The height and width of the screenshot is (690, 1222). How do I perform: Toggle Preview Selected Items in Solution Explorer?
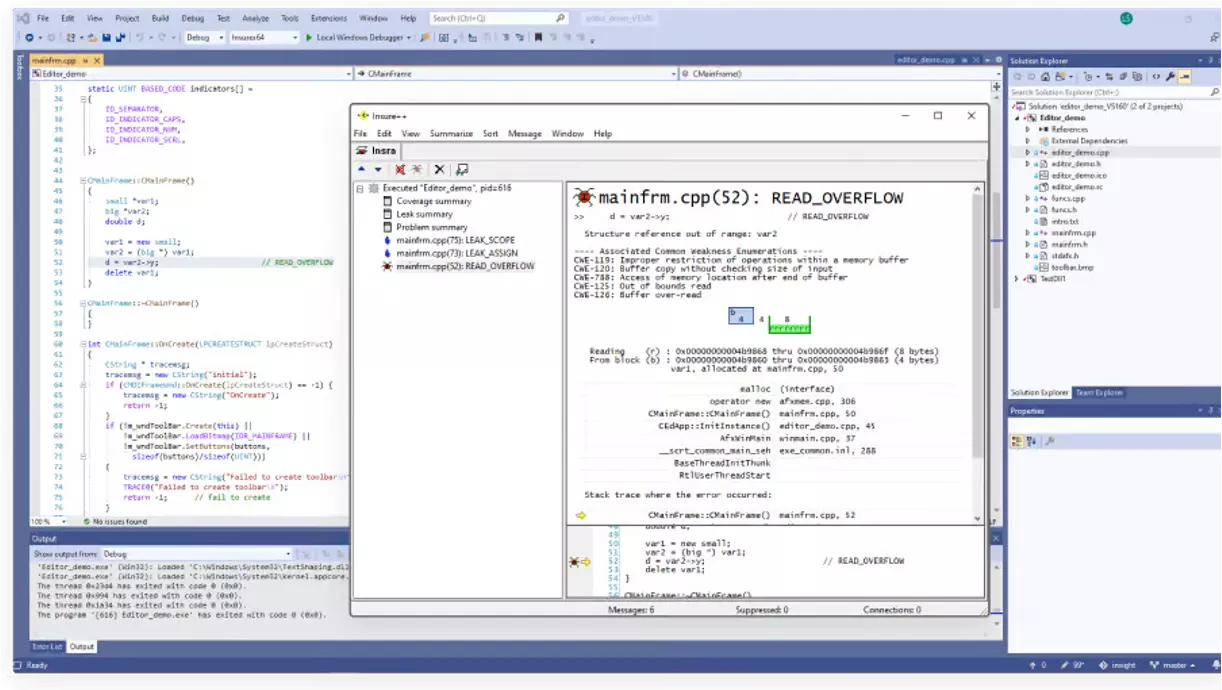click(1185, 77)
